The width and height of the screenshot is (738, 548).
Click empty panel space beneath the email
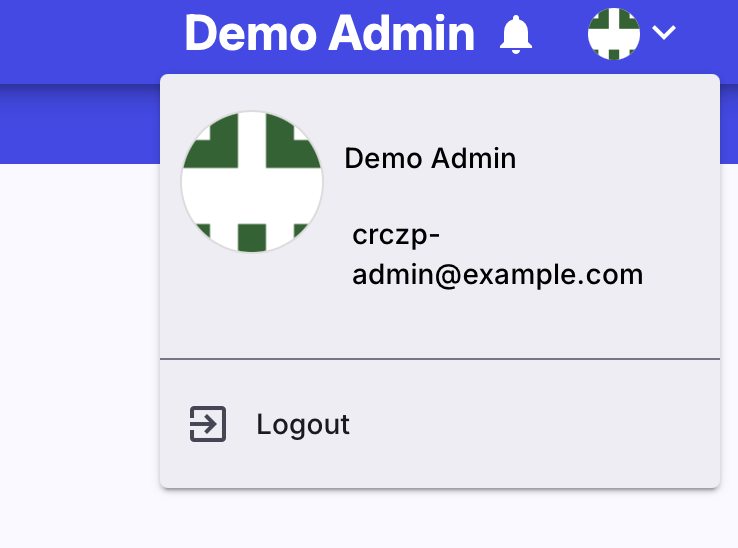(440, 325)
